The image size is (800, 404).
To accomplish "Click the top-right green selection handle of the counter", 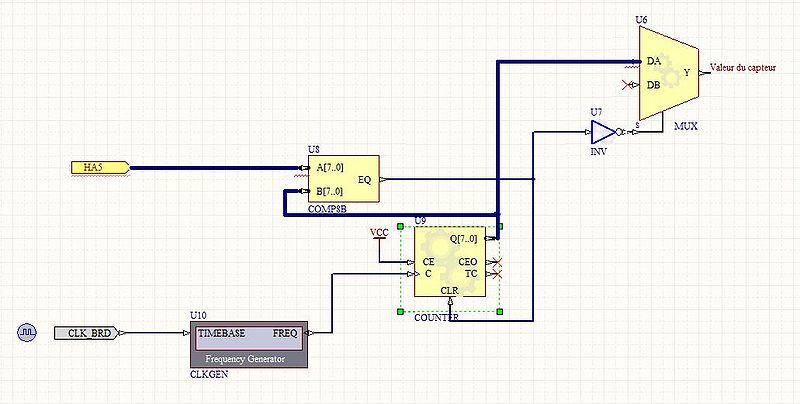I will click(500, 227).
